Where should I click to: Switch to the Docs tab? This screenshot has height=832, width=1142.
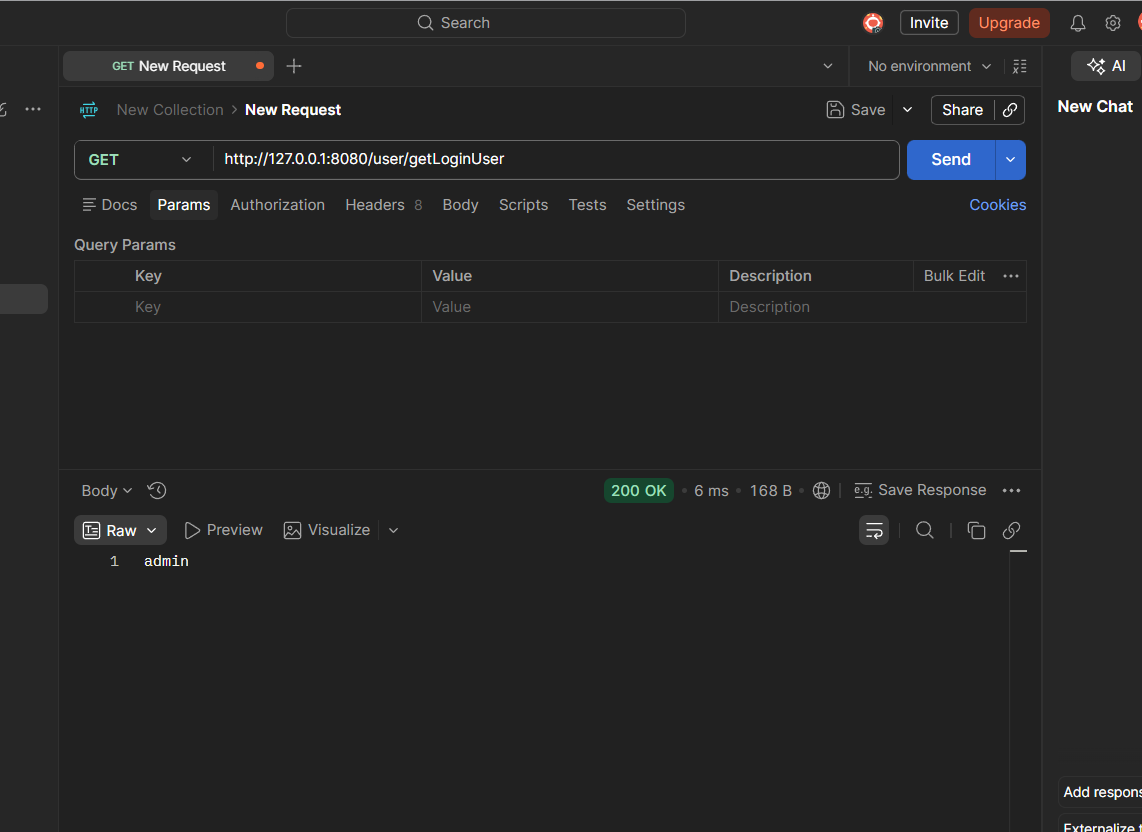click(110, 205)
